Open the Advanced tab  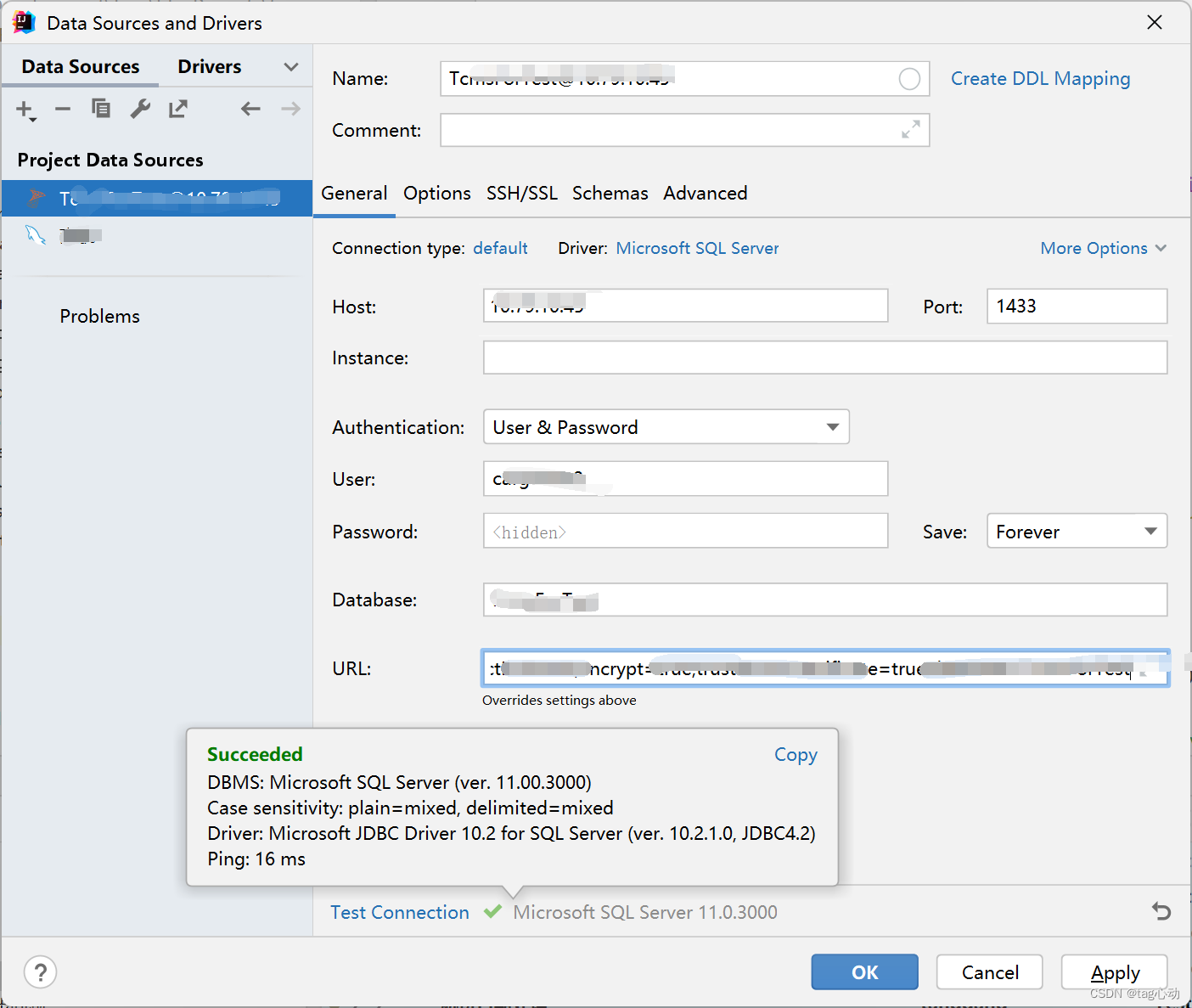click(x=706, y=194)
